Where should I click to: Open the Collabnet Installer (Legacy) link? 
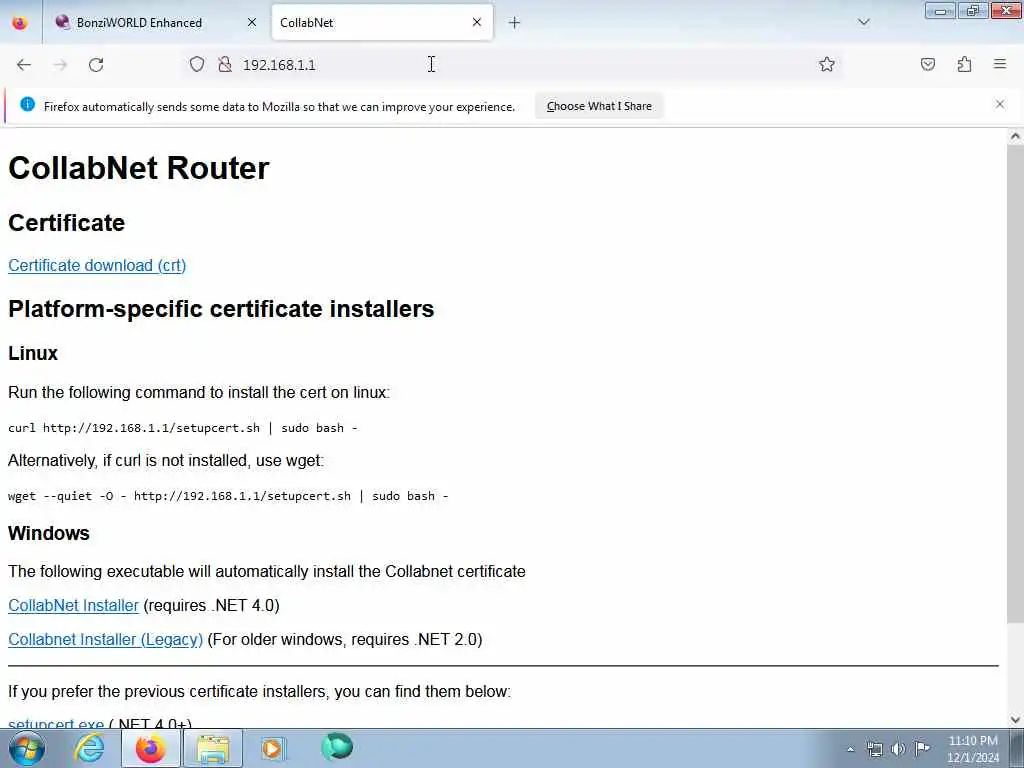click(105, 639)
